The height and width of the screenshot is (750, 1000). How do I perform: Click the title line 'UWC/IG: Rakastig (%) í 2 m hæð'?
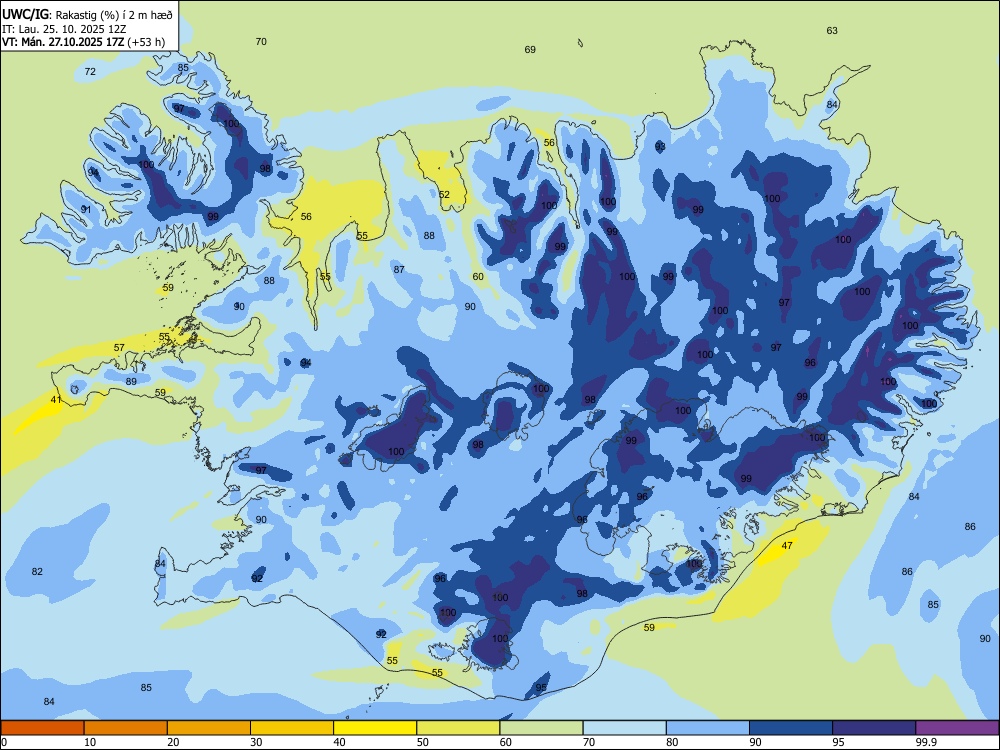(x=87, y=14)
